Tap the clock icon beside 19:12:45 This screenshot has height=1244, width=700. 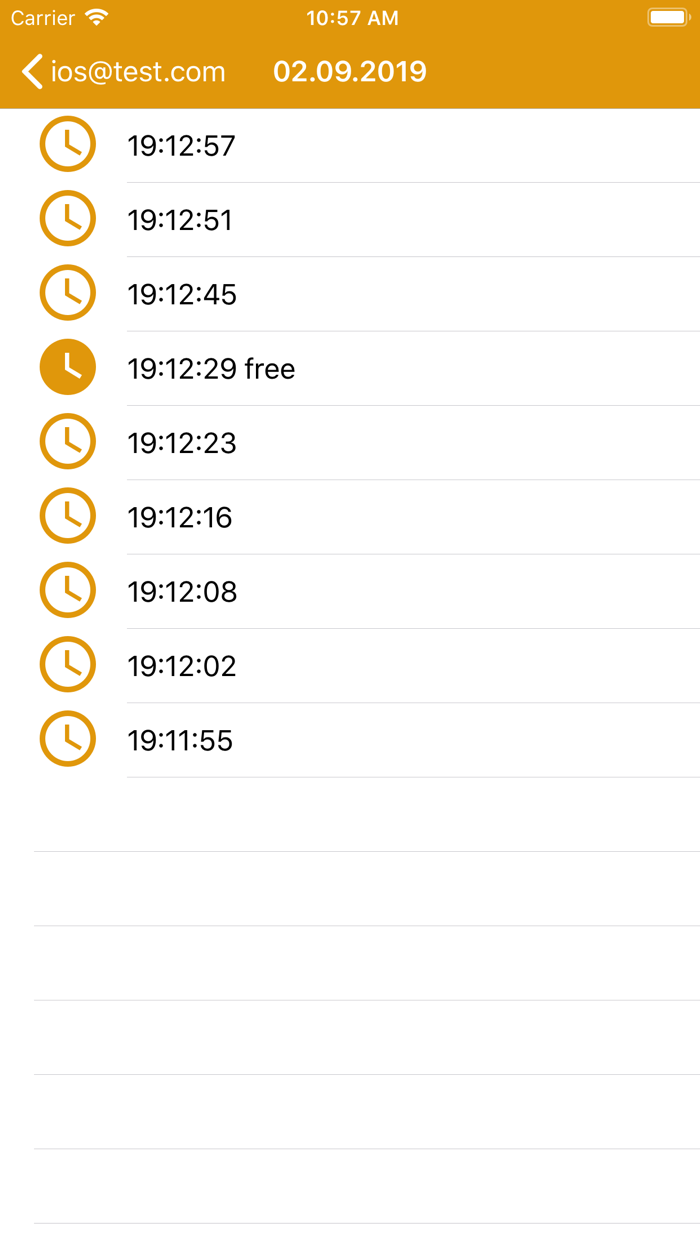coord(67,293)
